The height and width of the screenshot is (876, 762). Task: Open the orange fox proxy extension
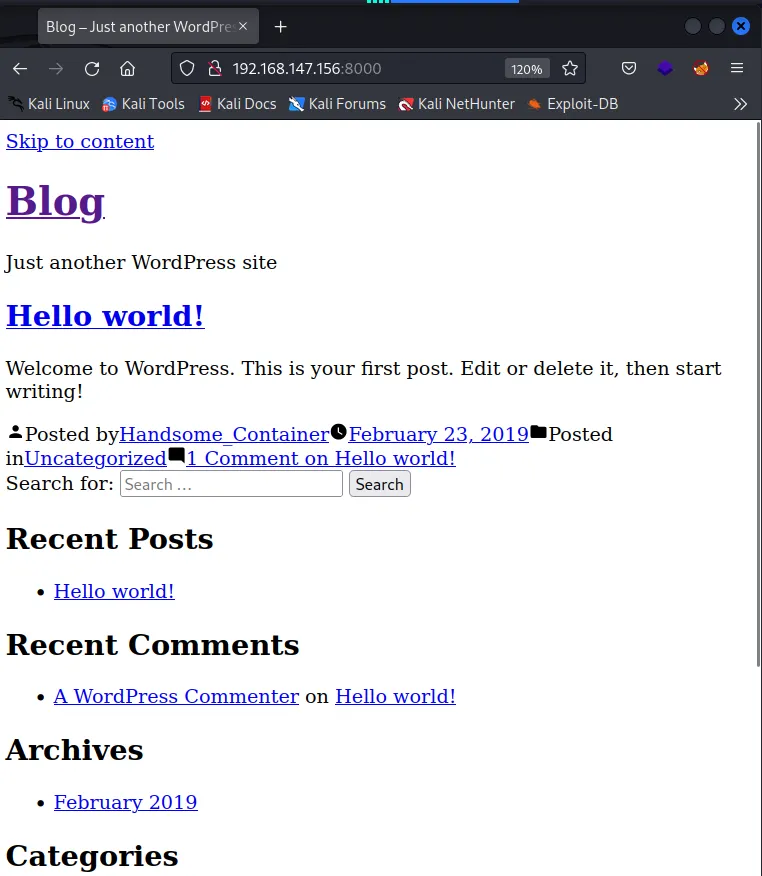[x=701, y=69]
